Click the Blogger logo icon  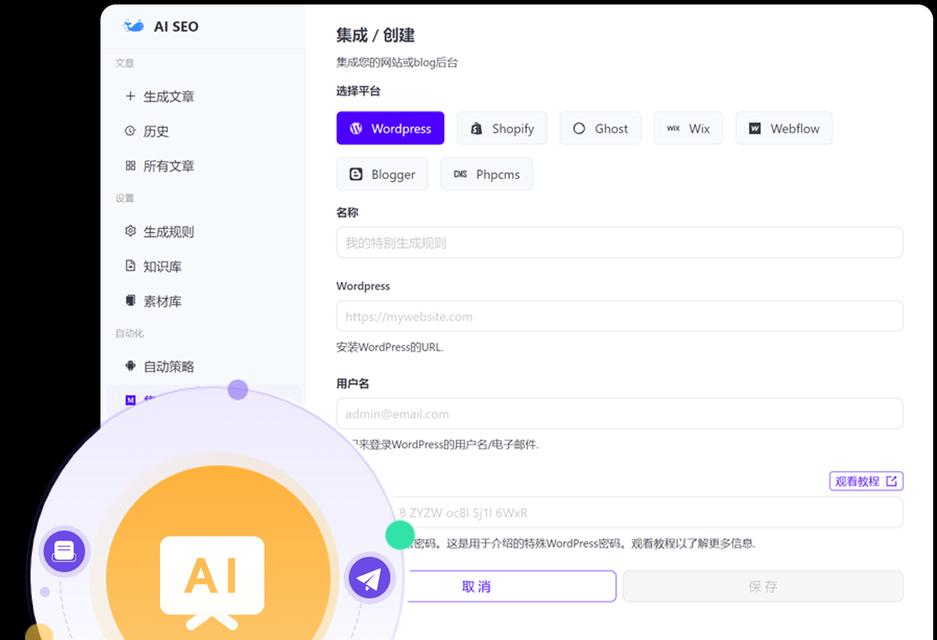(x=356, y=174)
